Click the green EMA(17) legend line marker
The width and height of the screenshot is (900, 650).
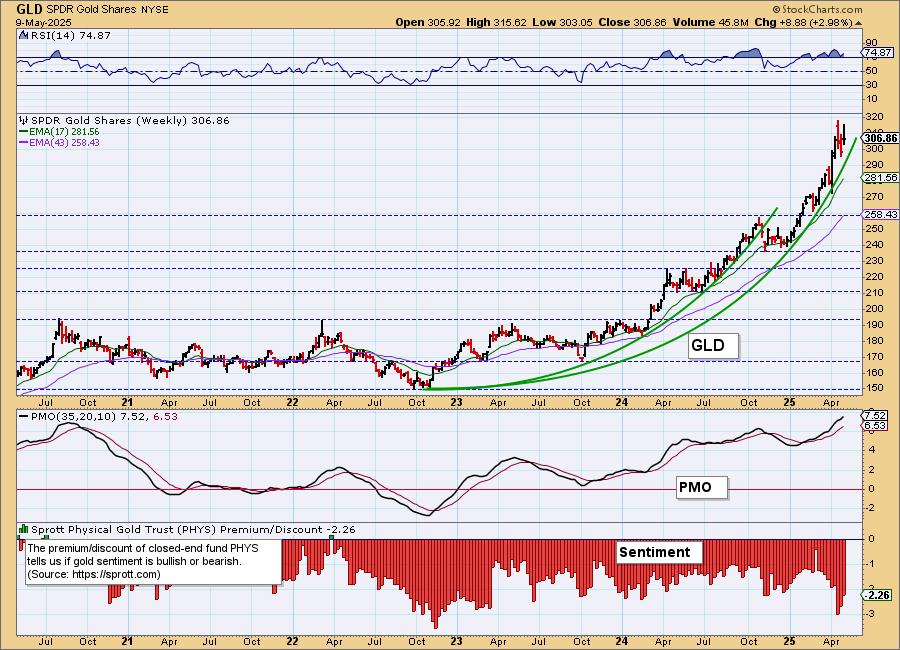pos(24,131)
